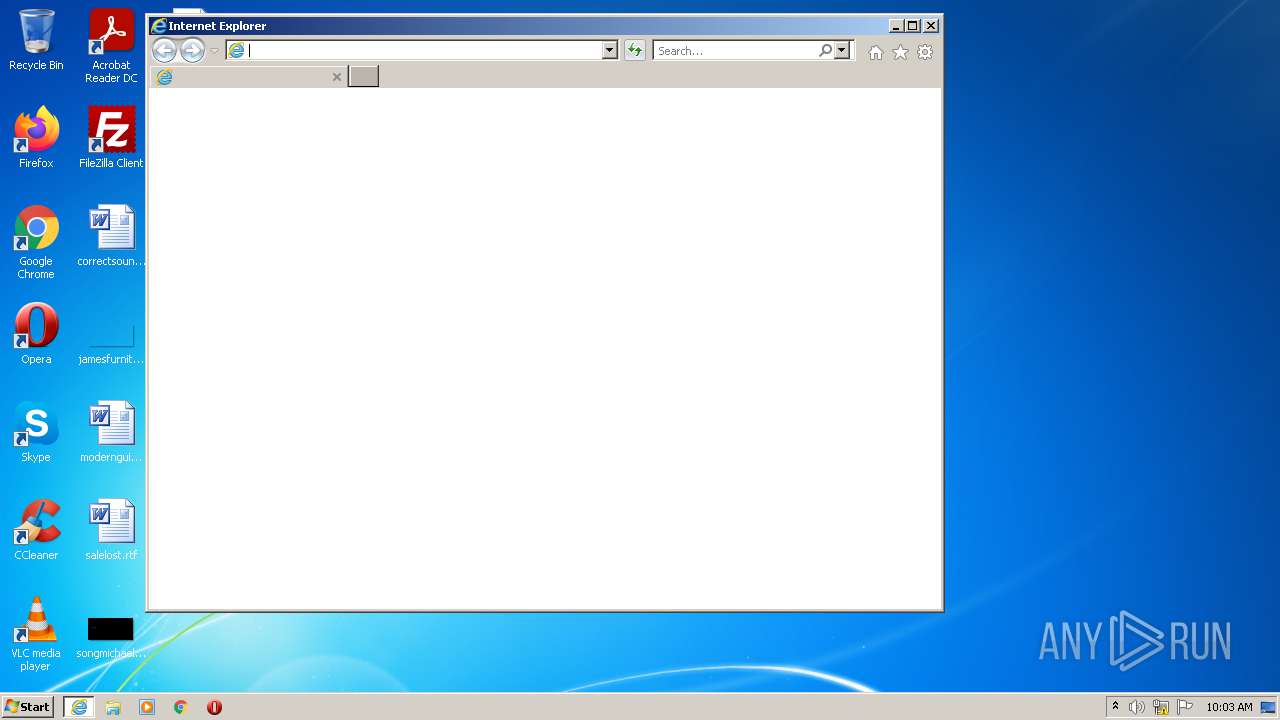Screen dimensions: 1280x720
Task: Open Favorites star icon
Action: (900, 52)
